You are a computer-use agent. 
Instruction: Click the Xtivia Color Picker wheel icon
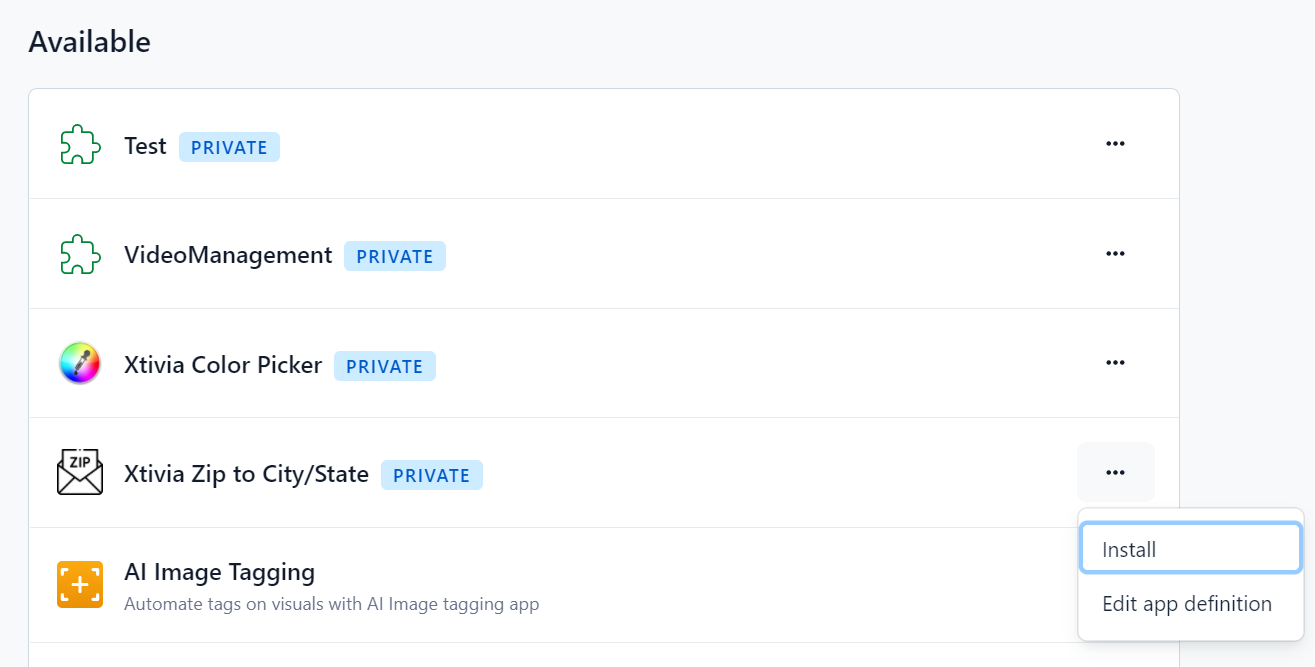(80, 364)
